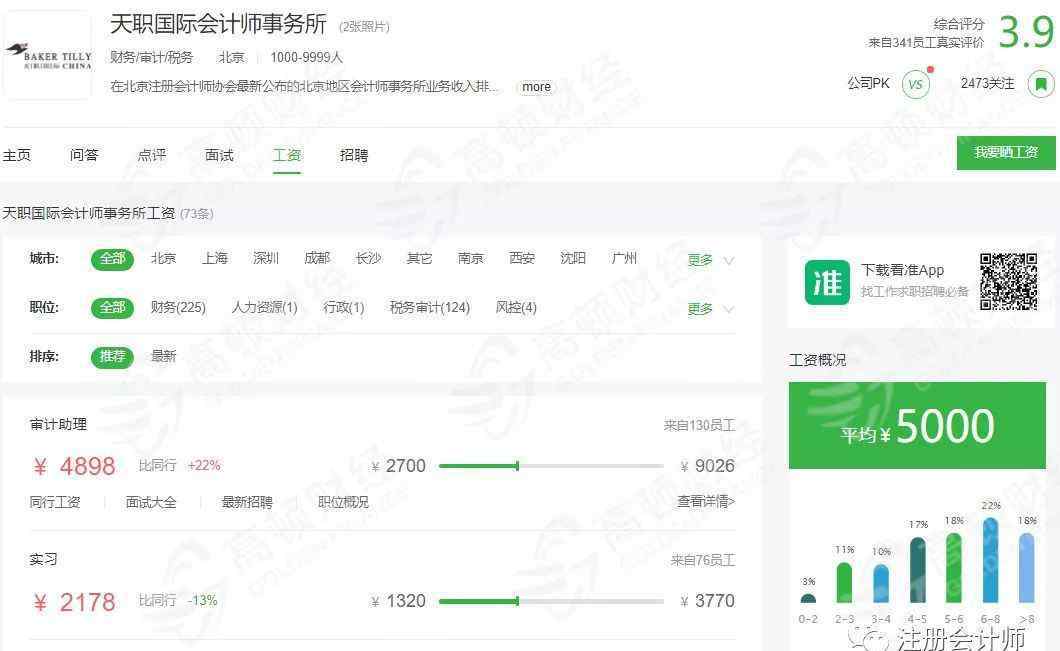The image size is (1060, 651).
Task: Switch to the 问答 tab
Action: (x=84, y=155)
